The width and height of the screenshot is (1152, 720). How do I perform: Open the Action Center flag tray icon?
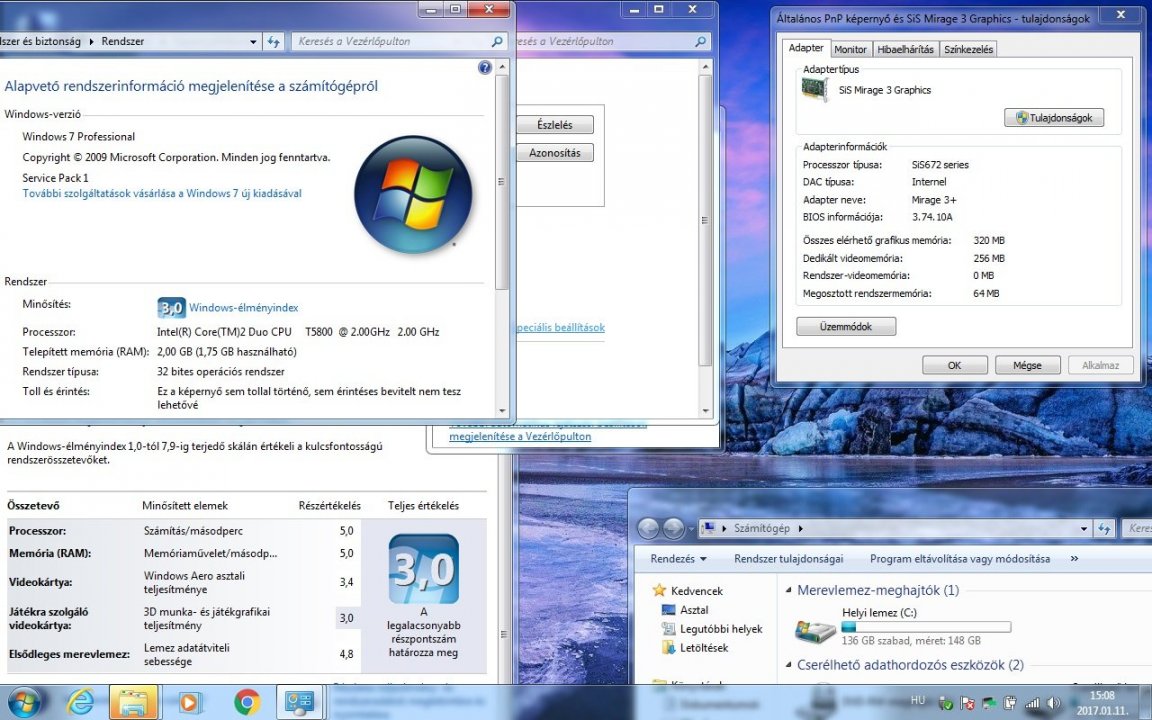click(x=968, y=703)
